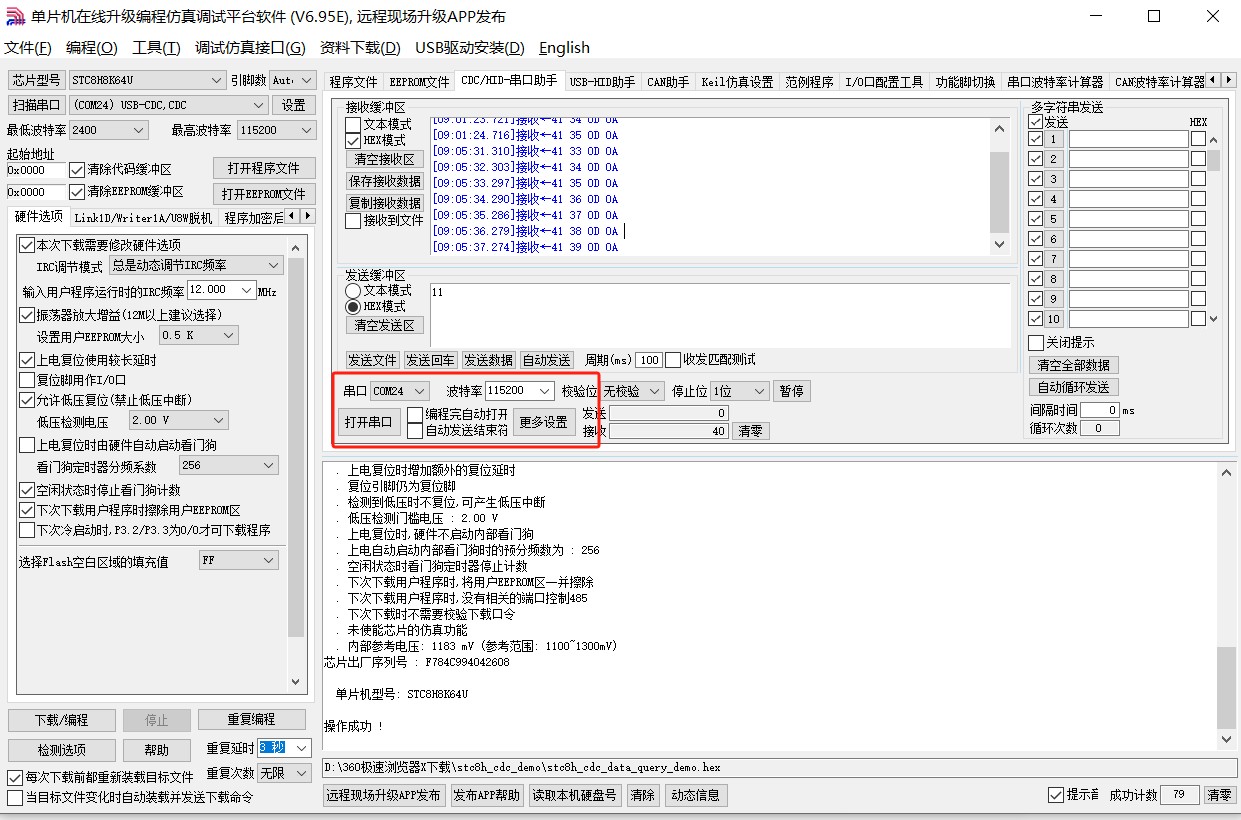Viewport: 1241px width, 820px height.
Task: Open 调试仿真接口(G) menu
Action: pyautogui.click(x=250, y=48)
